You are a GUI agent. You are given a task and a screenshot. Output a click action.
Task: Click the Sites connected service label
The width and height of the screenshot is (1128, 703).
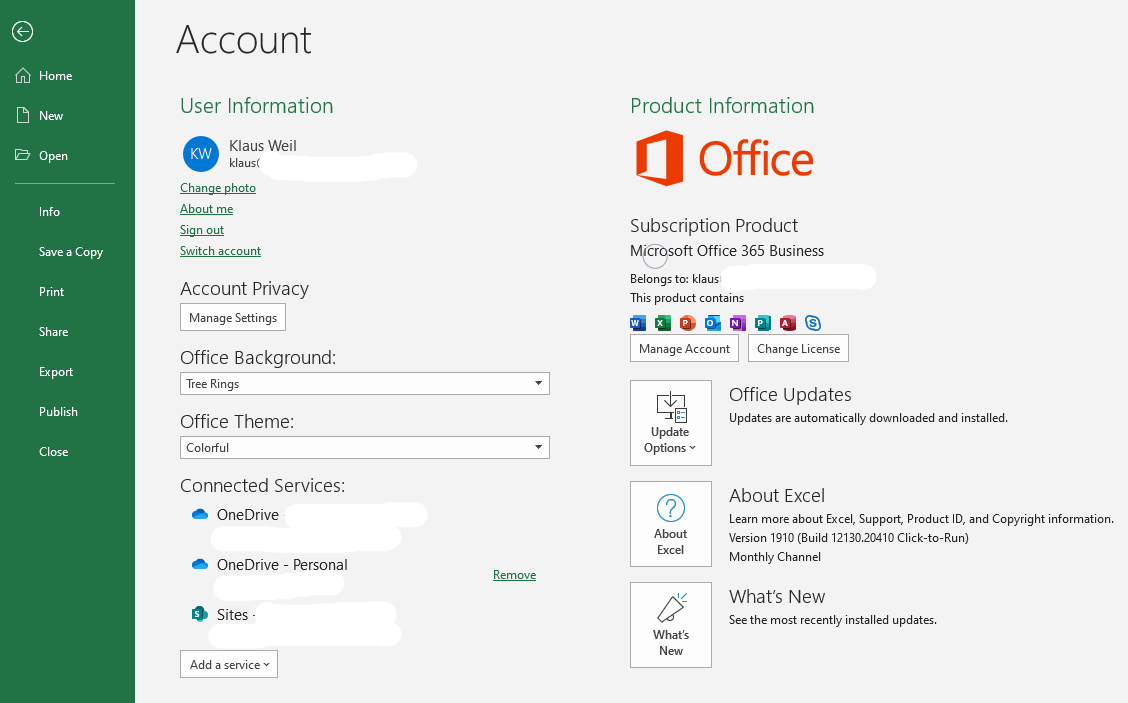[232, 614]
